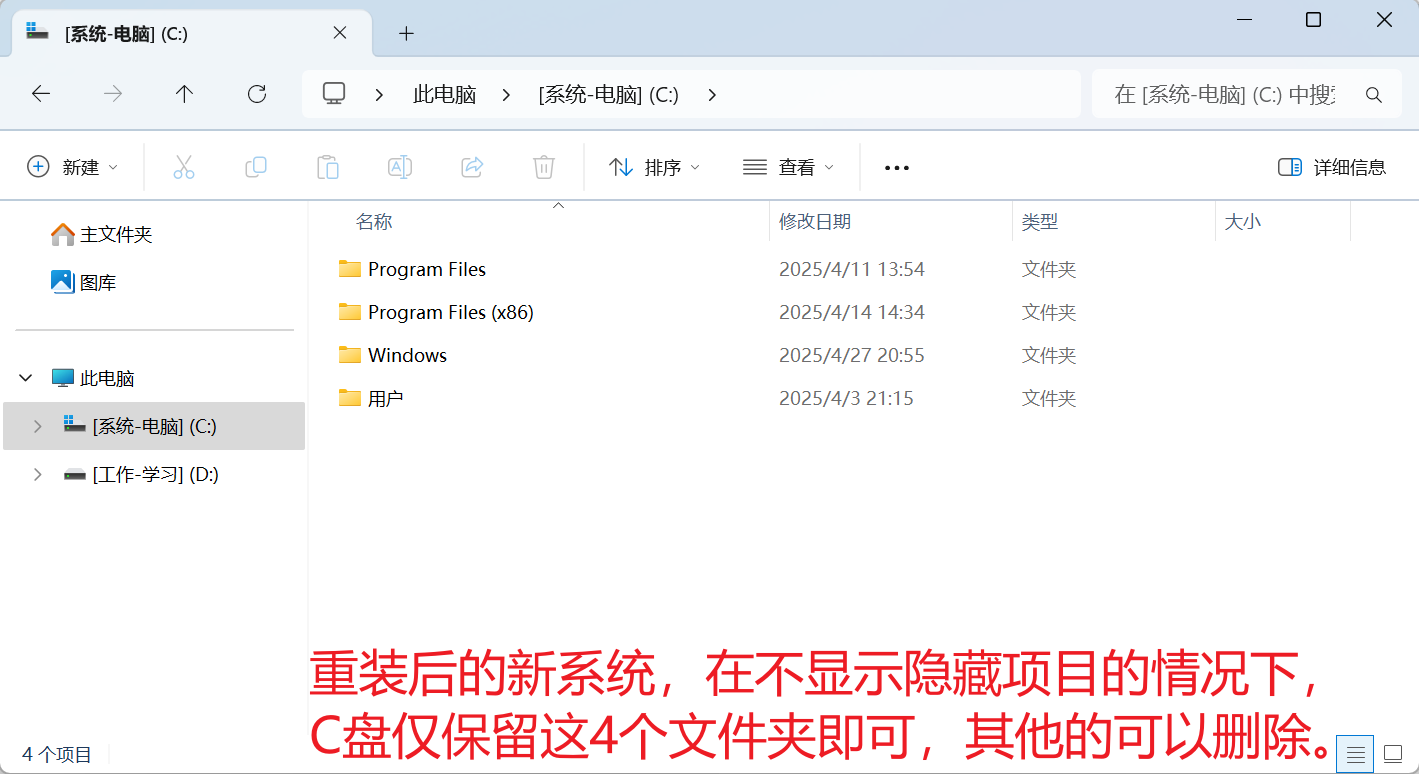Screen dimensions: 1419x774
Task: Switch to the large thumbnails view icon
Action: coord(1393,754)
